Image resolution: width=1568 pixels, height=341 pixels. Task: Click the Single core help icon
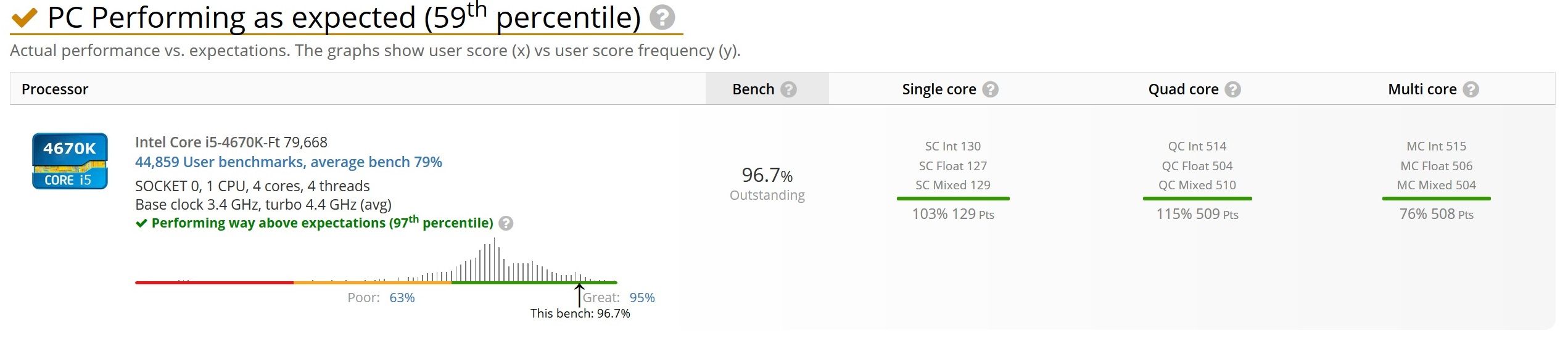tap(990, 89)
